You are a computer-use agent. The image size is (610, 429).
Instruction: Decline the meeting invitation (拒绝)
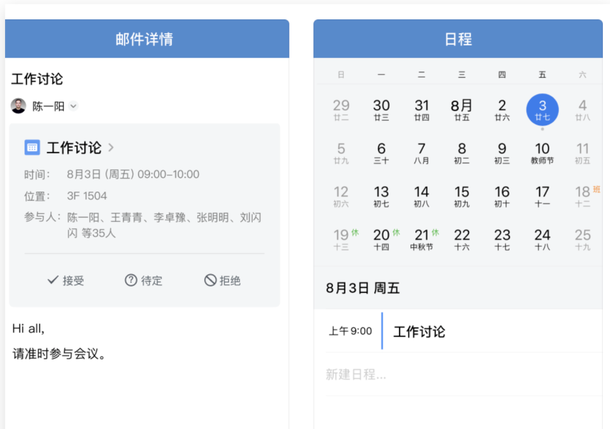[x=222, y=281]
